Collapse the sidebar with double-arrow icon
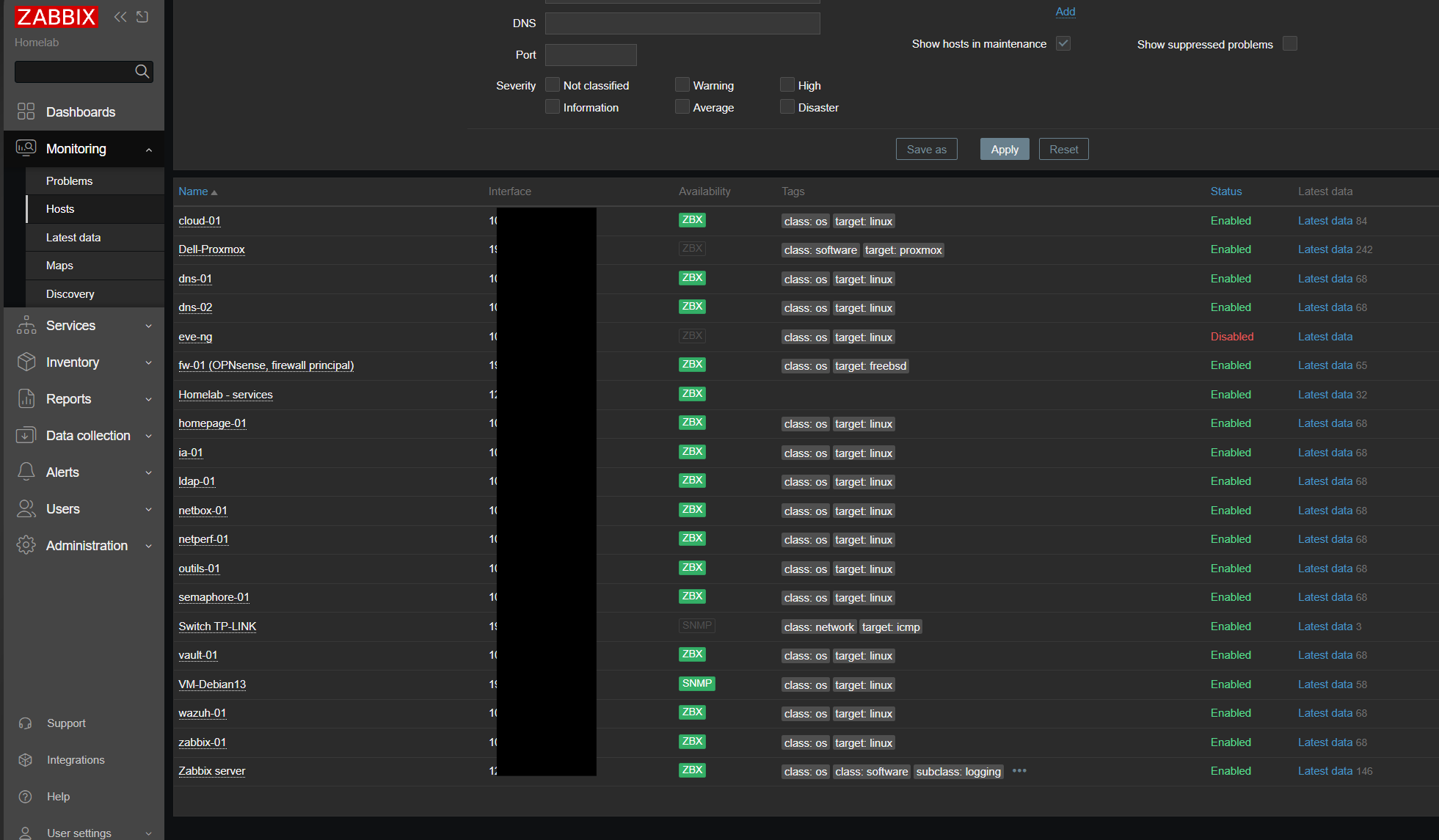Image resolution: width=1439 pixels, height=840 pixels. (120, 17)
